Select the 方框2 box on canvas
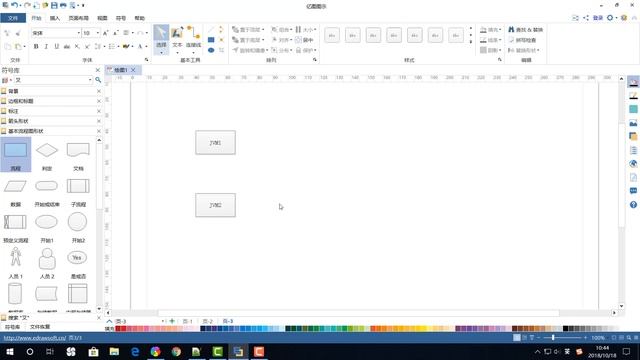Viewport: 640px width, 360px height. pyautogui.click(x=216, y=205)
